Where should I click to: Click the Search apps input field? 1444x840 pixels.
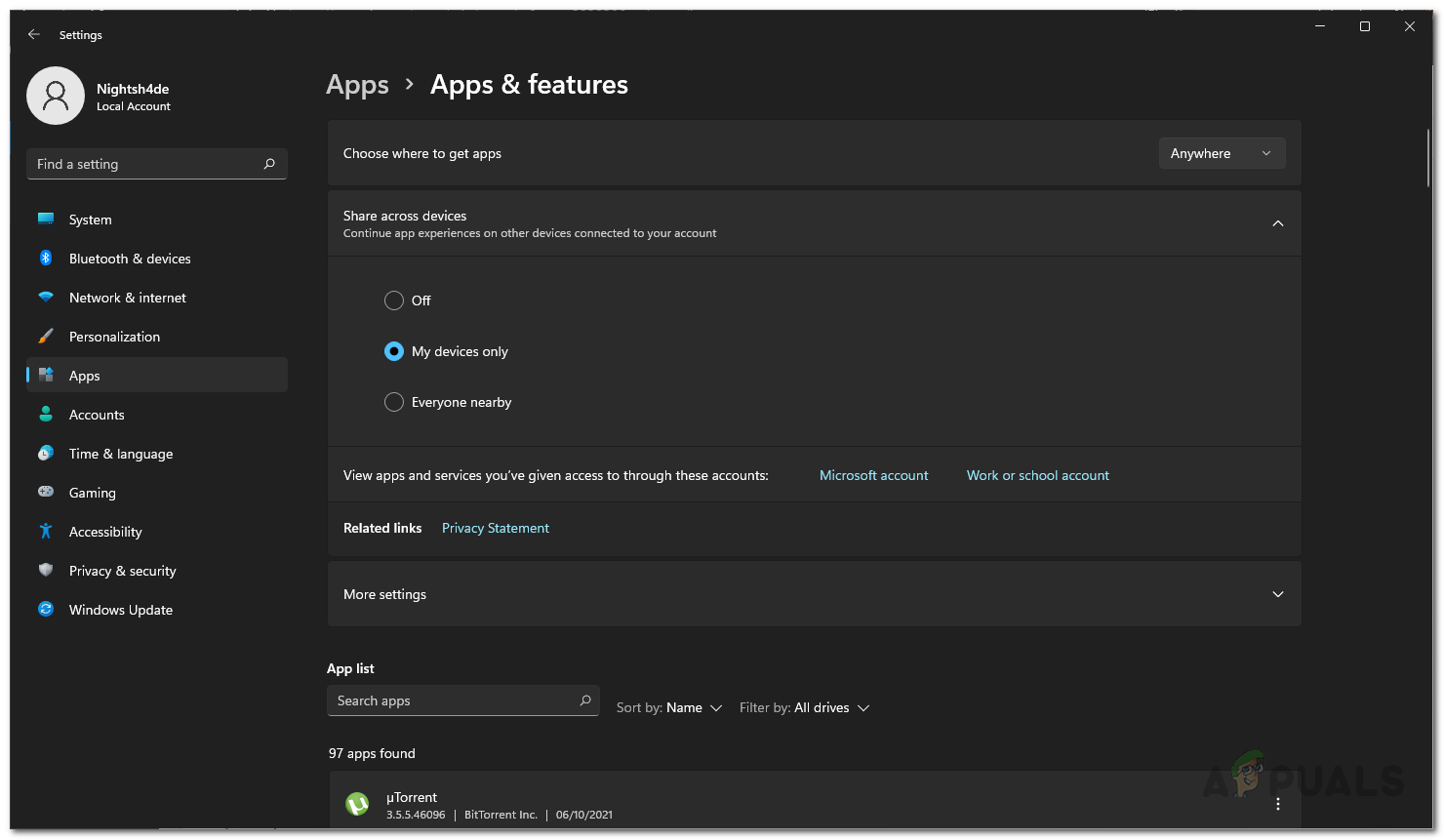[454, 700]
